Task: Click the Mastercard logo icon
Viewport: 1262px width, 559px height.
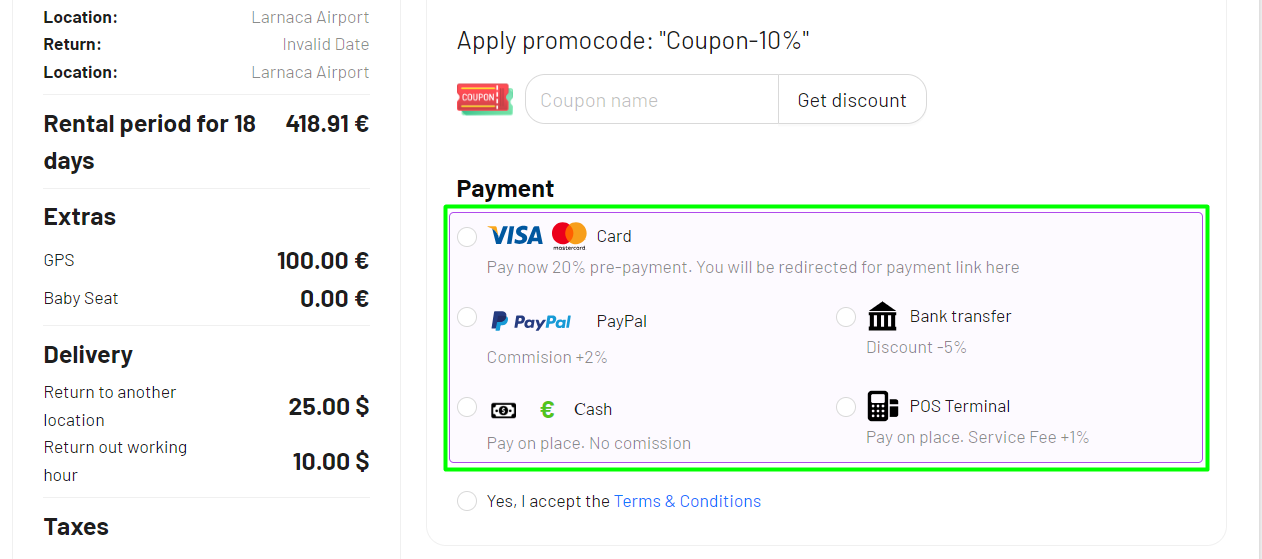Action: pyautogui.click(x=569, y=236)
